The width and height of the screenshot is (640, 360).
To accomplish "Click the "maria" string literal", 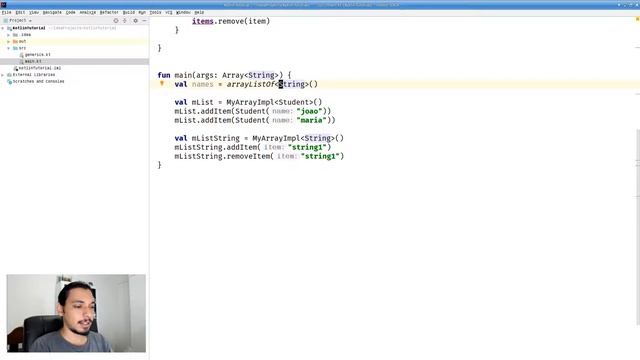I will [311, 120].
